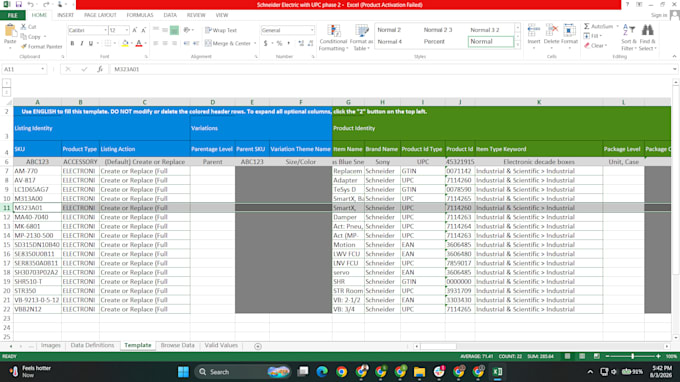Show outline level 2 button

click(7, 92)
